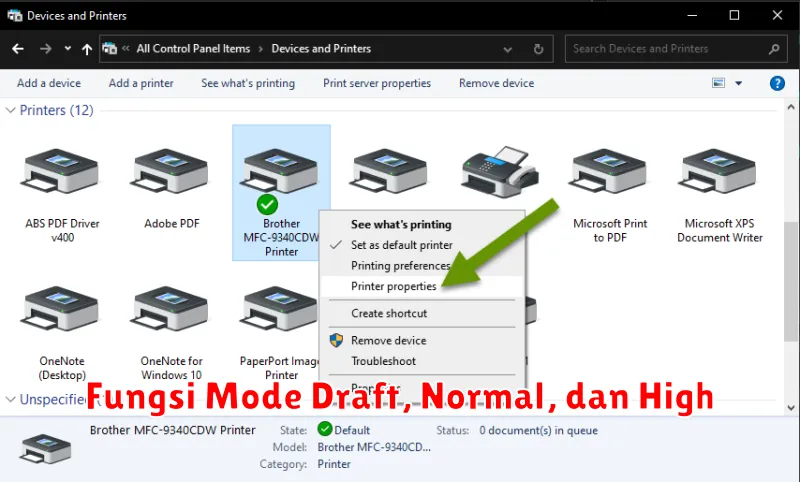800x482 pixels.
Task: Click the search magnifier icon
Action: 774,49
